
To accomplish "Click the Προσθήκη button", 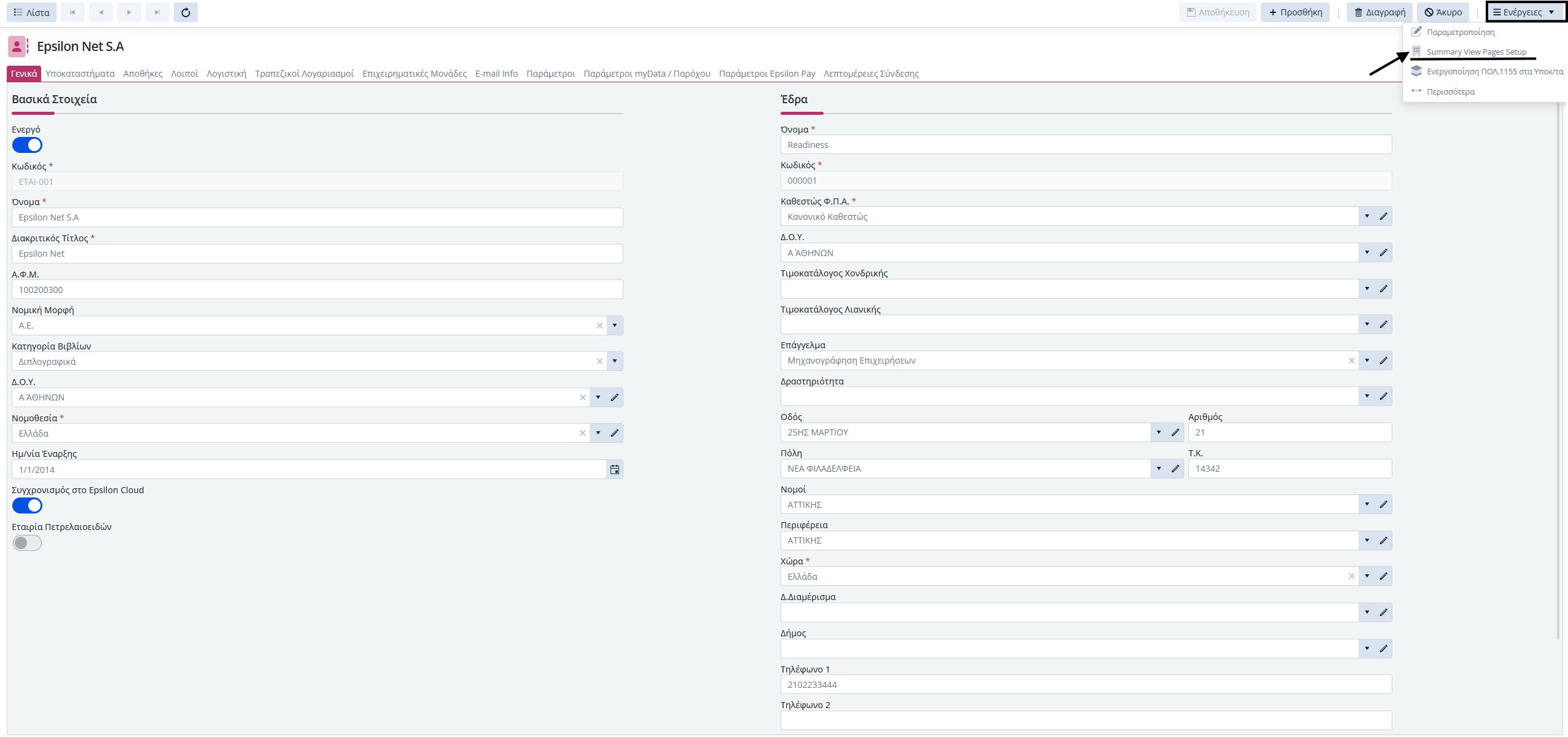I will pyautogui.click(x=1295, y=12).
